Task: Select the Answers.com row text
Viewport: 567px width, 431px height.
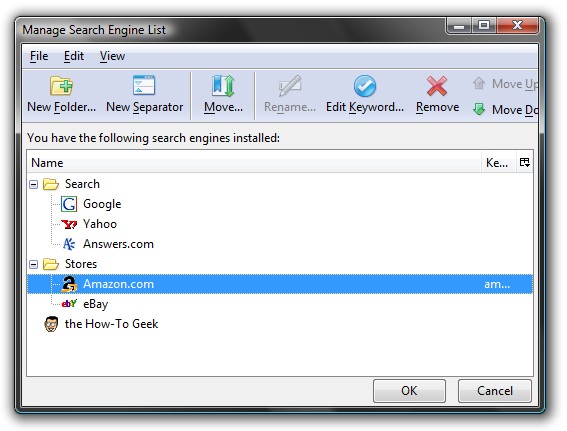Action: coord(118,244)
